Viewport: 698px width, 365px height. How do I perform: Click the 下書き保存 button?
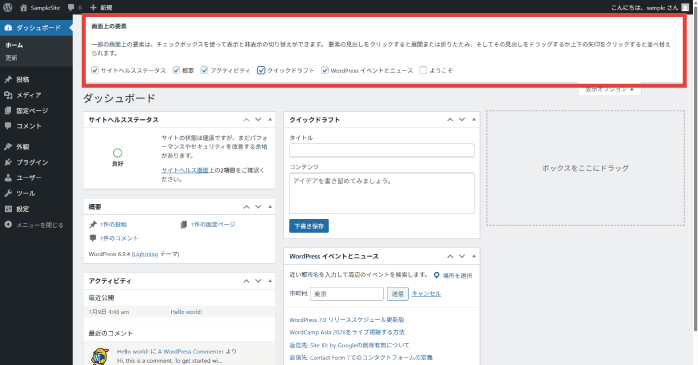tap(309, 226)
